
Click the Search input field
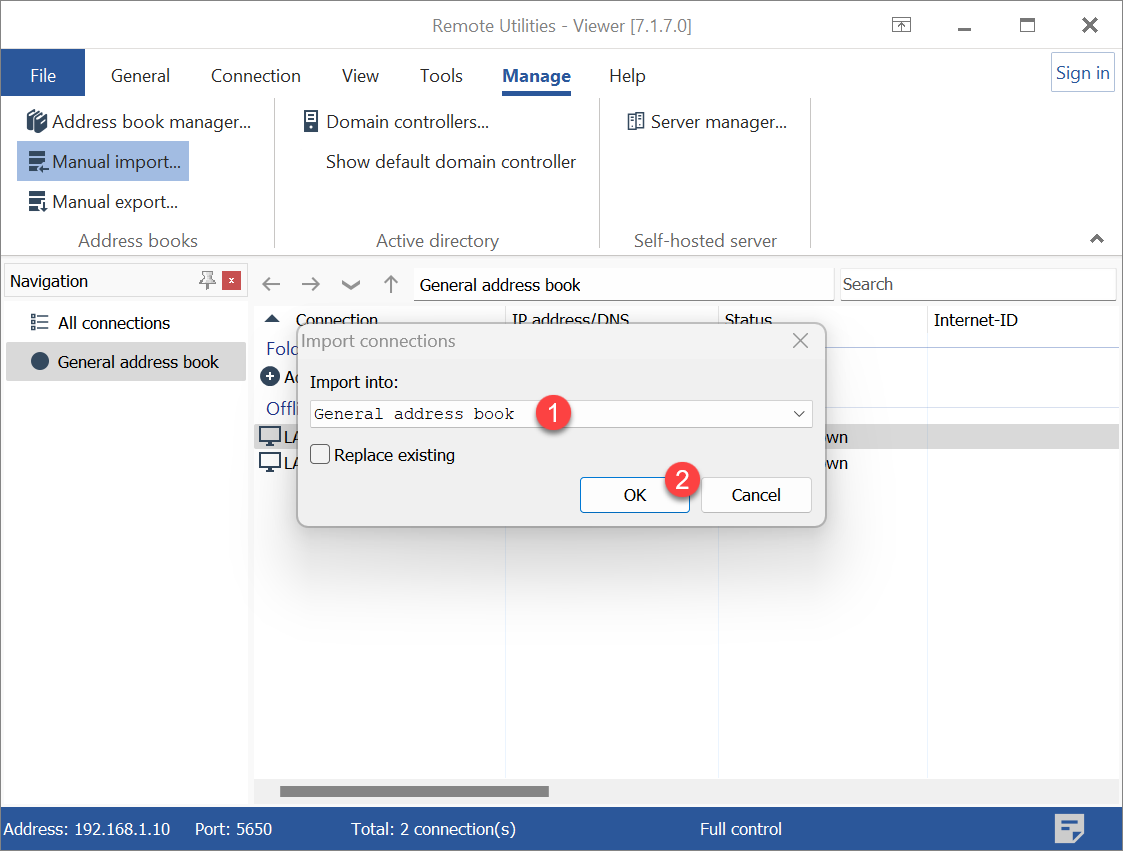tap(977, 285)
